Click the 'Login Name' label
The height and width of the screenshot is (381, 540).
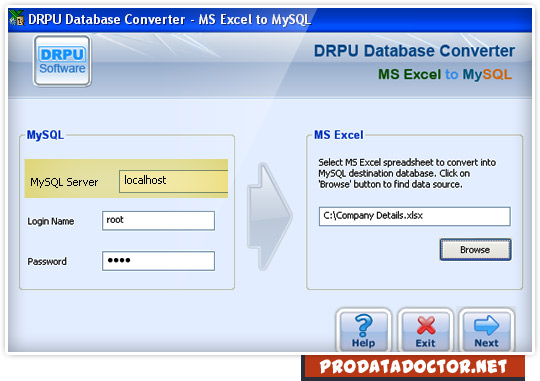(x=51, y=221)
